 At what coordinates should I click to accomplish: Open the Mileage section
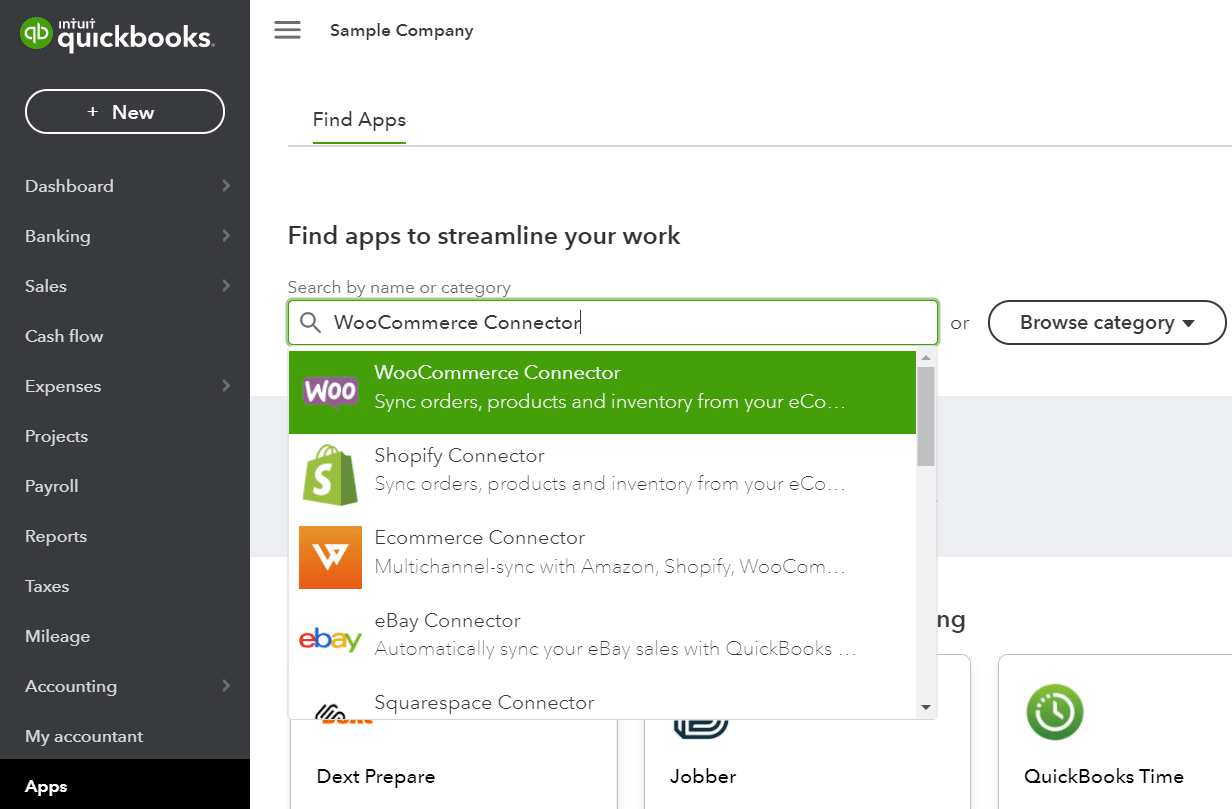pyautogui.click(x=125, y=636)
